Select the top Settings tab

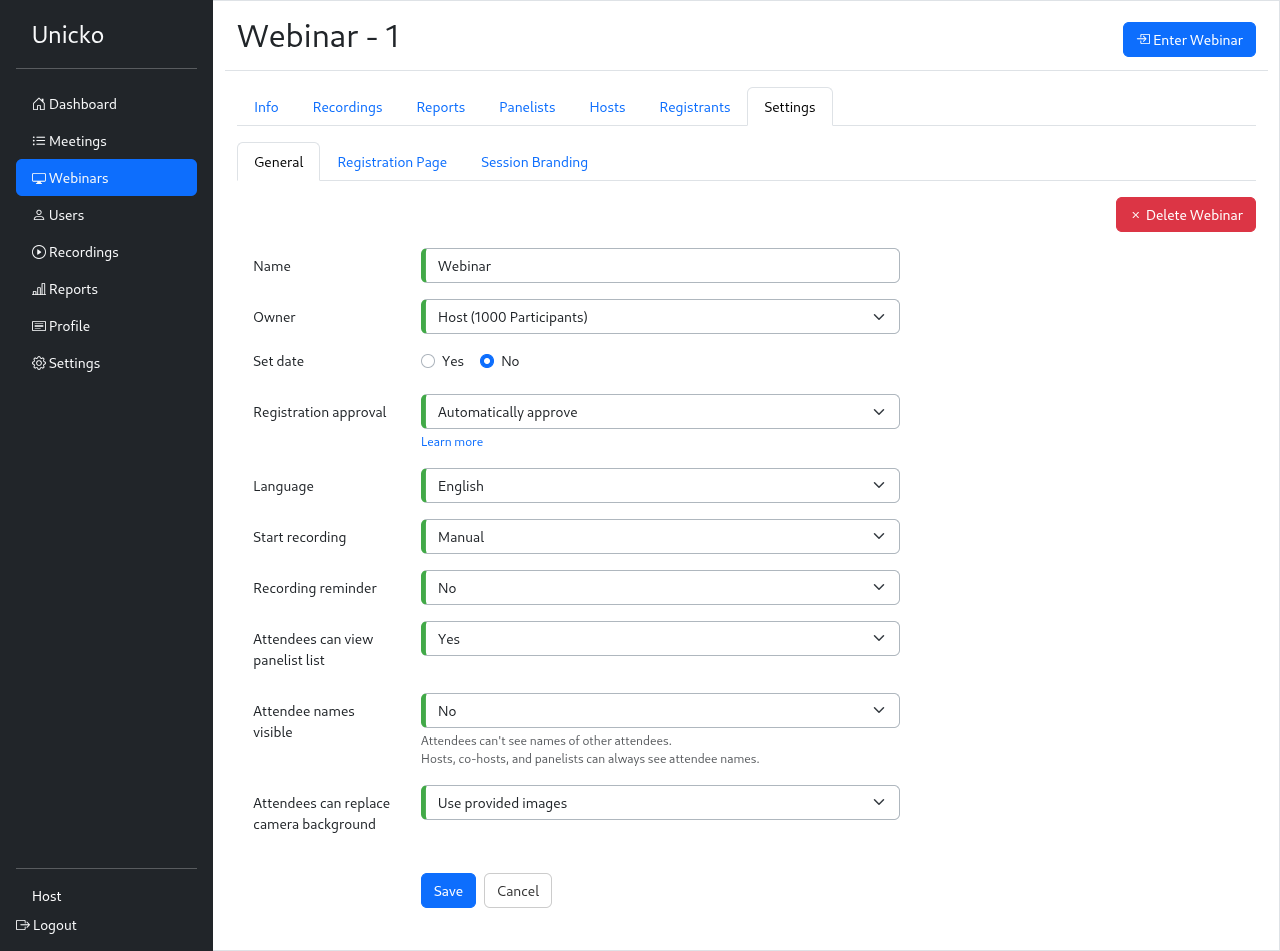[790, 107]
